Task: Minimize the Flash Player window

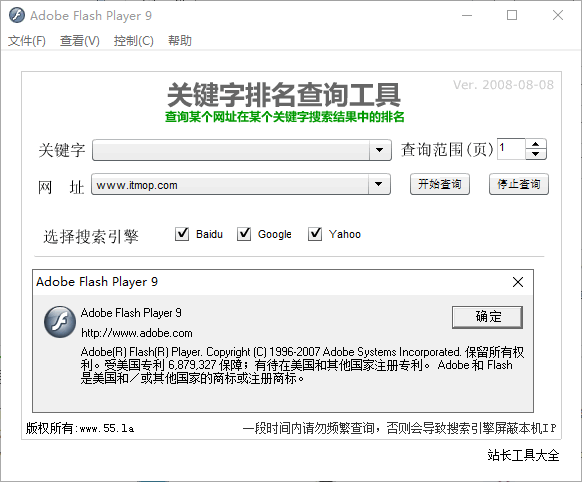Action: coord(467,15)
